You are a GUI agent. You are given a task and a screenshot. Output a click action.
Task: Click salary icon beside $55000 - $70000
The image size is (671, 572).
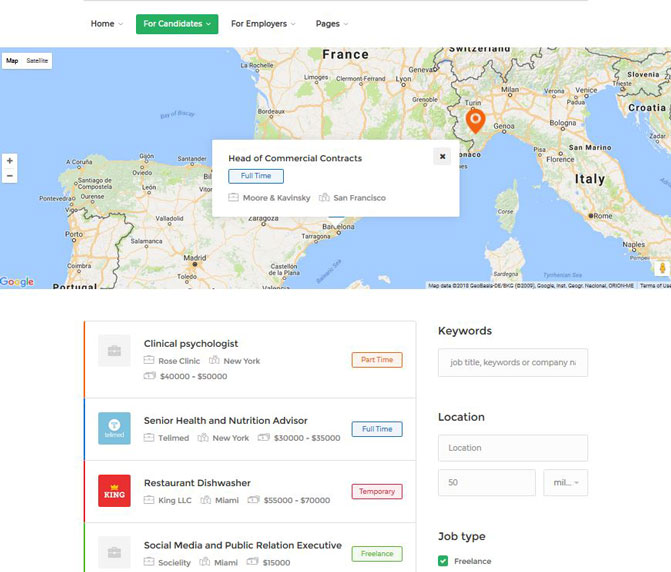pos(253,500)
